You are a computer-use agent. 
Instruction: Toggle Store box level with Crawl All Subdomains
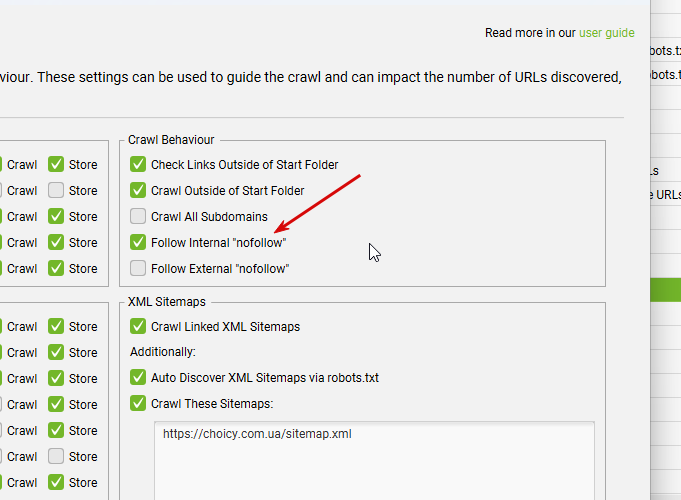(56, 217)
